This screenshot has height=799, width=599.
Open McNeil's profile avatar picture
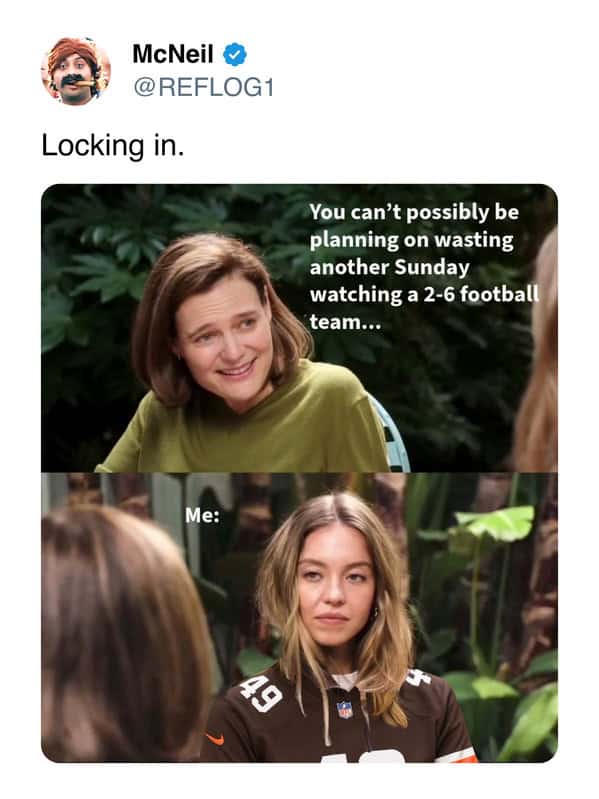click(x=76, y=71)
